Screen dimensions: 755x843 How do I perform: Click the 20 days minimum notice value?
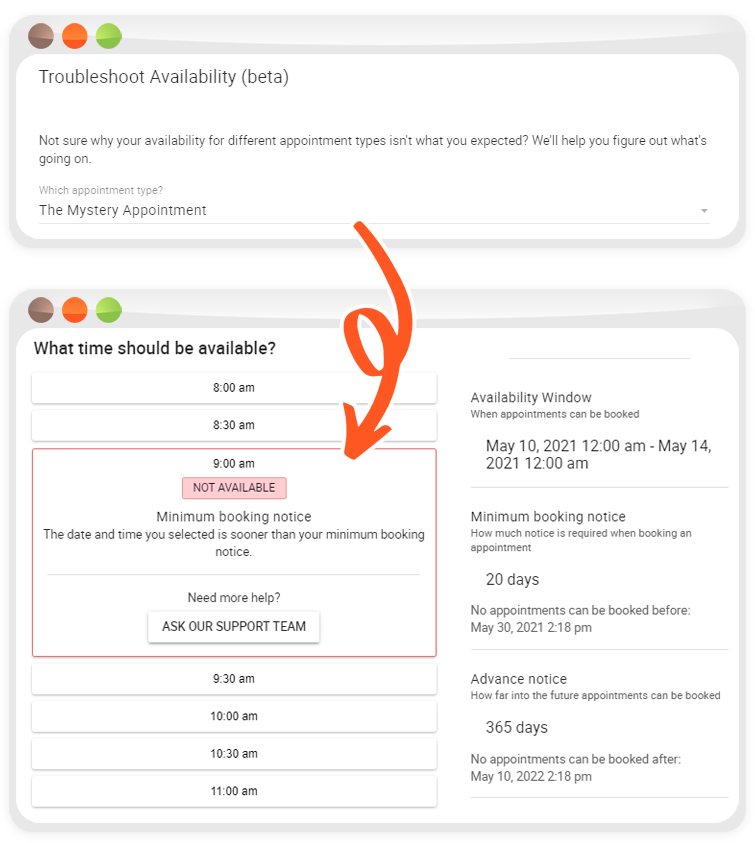click(512, 580)
